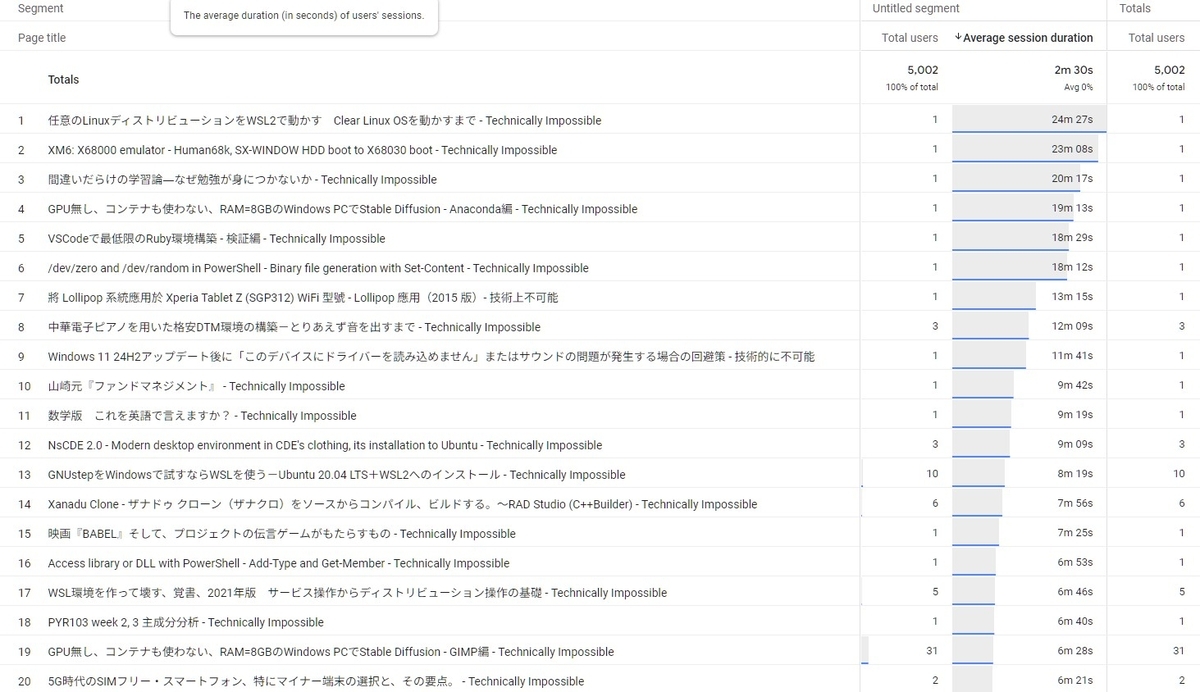Click the 数学版 これを英語で言えますか row
The width and height of the screenshot is (1200, 692).
tap(202, 415)
